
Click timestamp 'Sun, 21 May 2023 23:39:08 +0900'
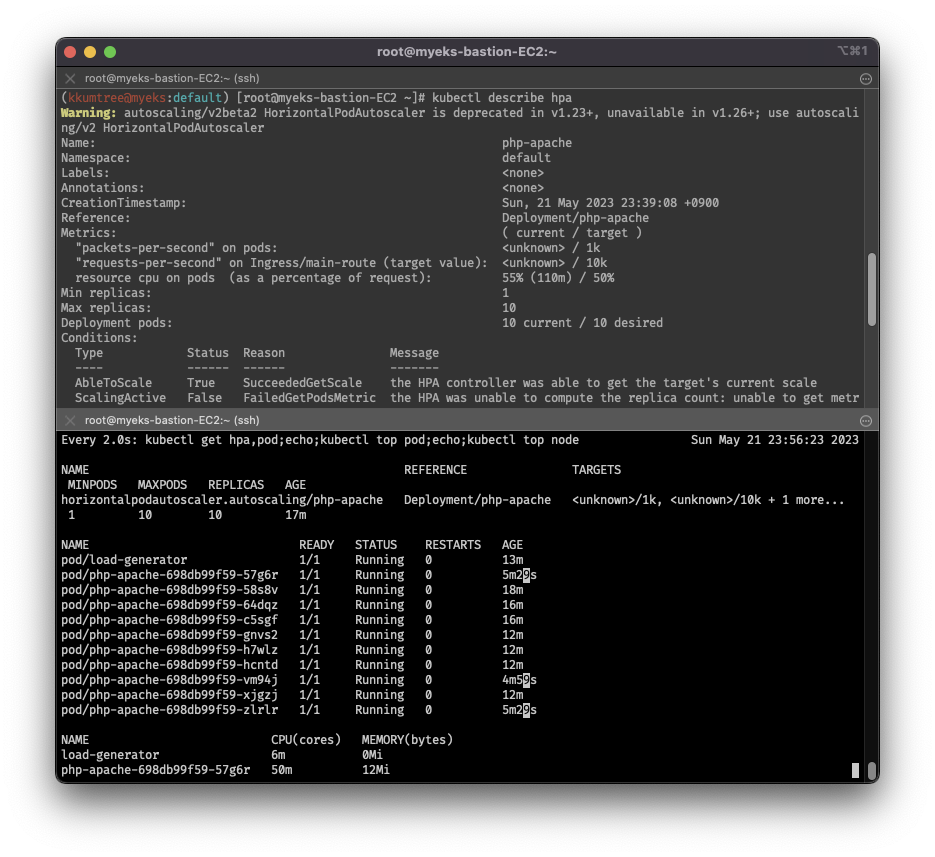(610, 203)
